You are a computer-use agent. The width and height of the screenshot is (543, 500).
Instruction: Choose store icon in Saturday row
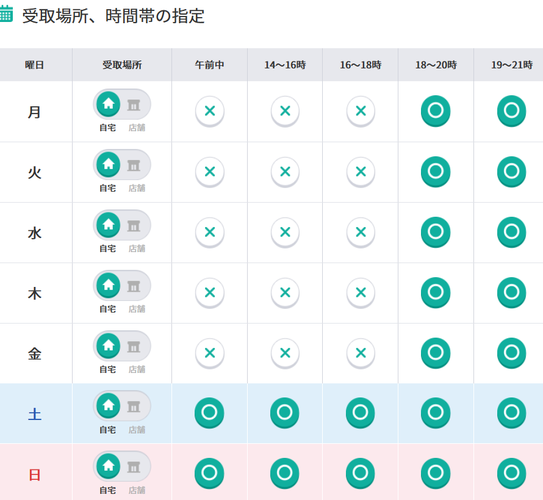click(134, 406)
